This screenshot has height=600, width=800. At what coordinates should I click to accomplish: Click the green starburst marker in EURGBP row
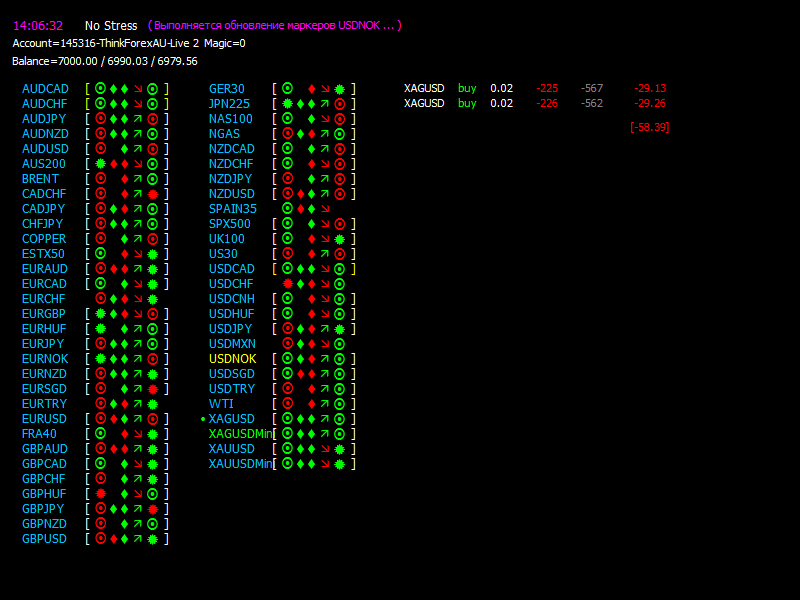[x=101, y=314]
